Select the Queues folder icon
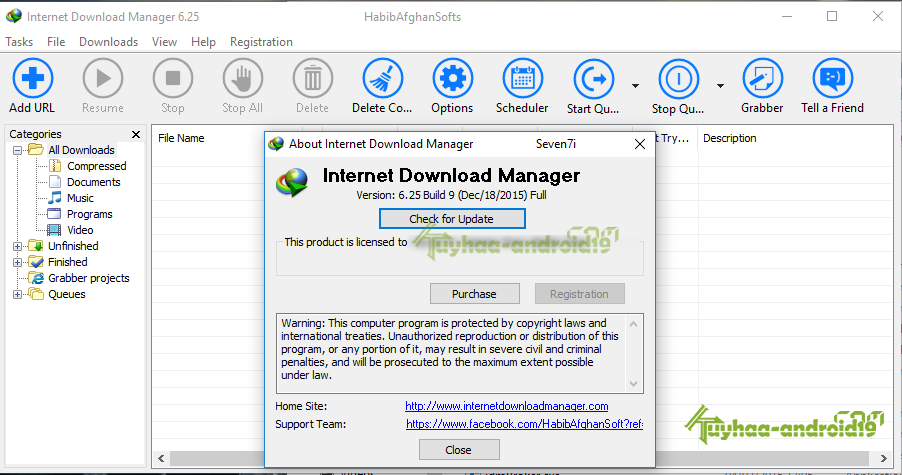Screen dimensions: 902x475 click(x=36, y=294)
